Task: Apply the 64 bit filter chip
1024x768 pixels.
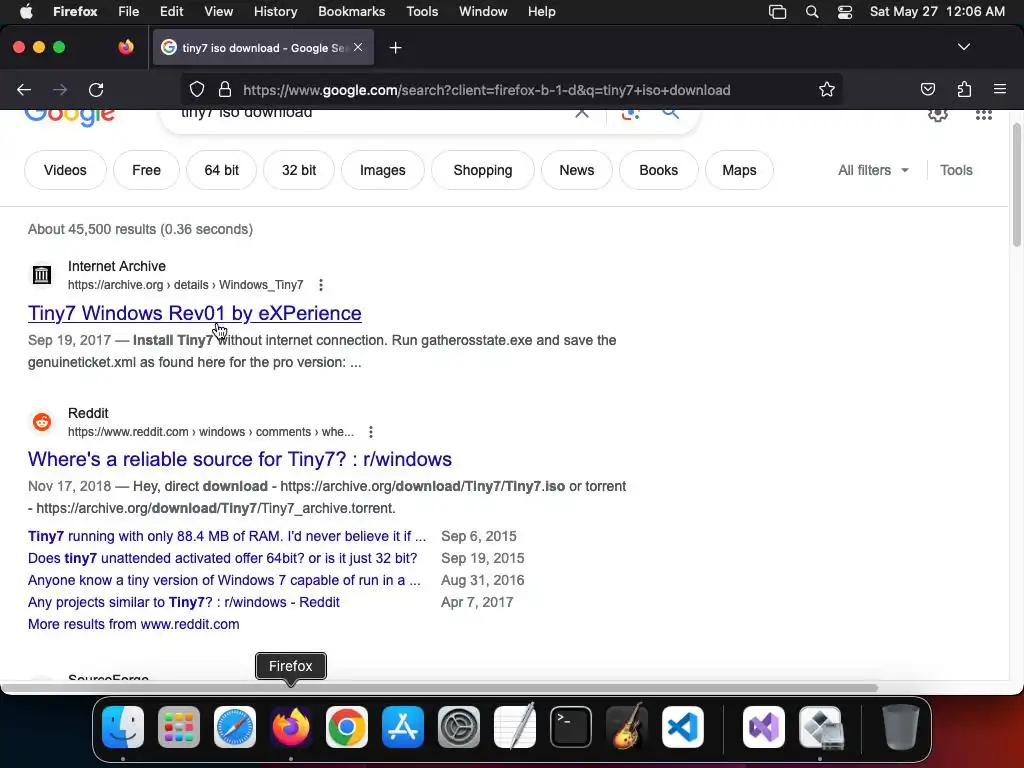Action: pyautogui.click(x=221, y=170)
